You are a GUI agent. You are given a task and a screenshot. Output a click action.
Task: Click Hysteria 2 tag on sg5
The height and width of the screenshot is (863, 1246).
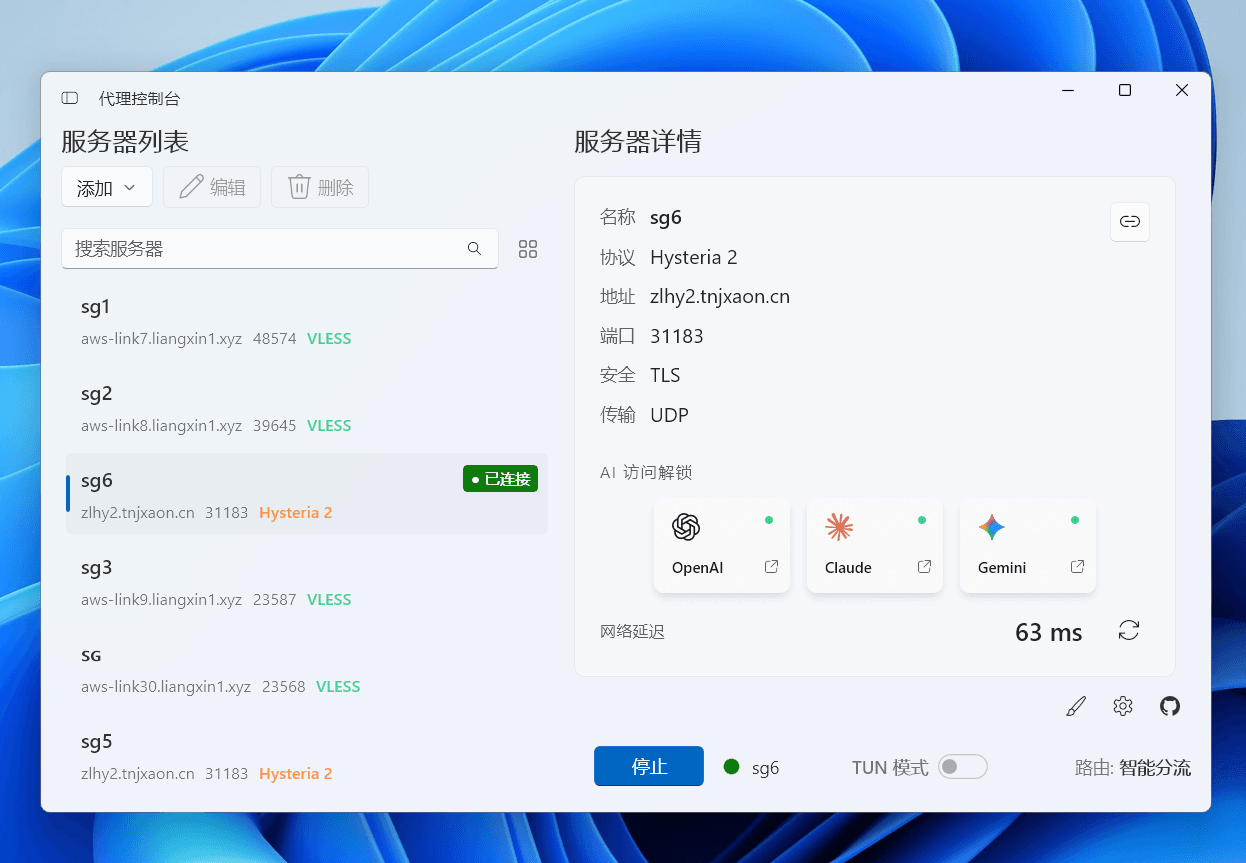296,774
